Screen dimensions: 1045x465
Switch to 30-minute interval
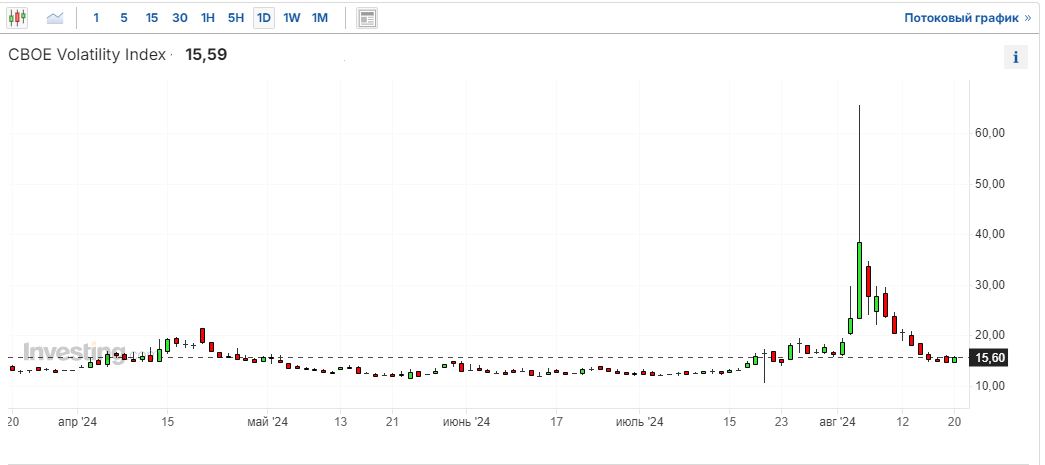tap(180, 18)
